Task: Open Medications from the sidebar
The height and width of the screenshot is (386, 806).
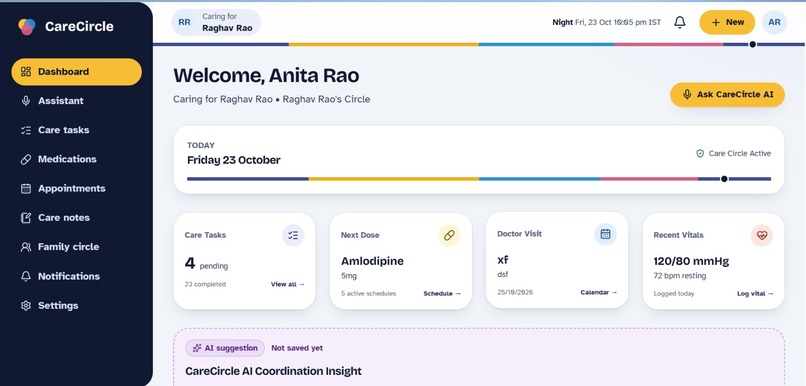Action: click(x=77, y=159)
